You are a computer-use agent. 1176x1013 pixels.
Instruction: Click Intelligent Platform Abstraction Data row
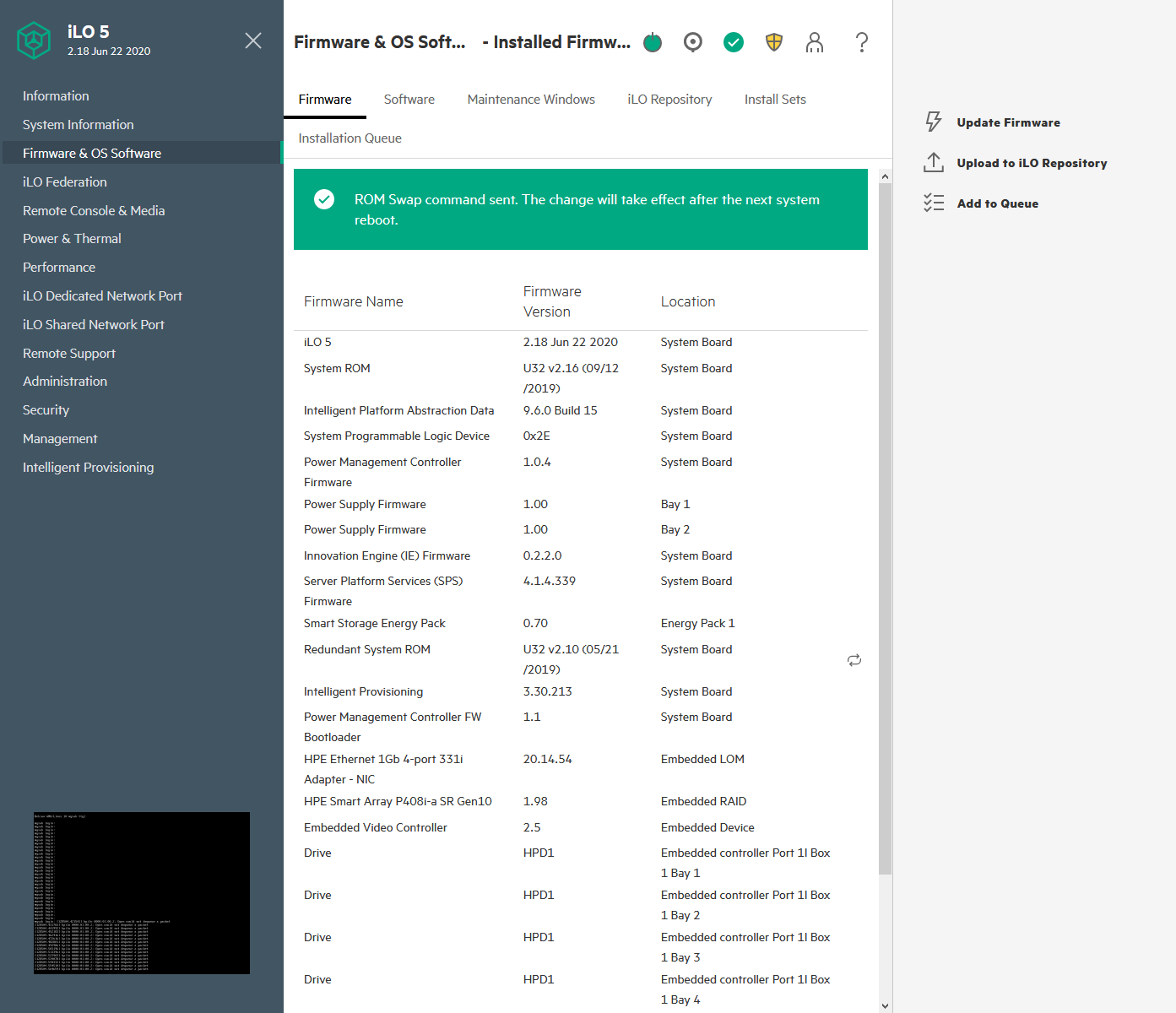[x=580, y=411]
